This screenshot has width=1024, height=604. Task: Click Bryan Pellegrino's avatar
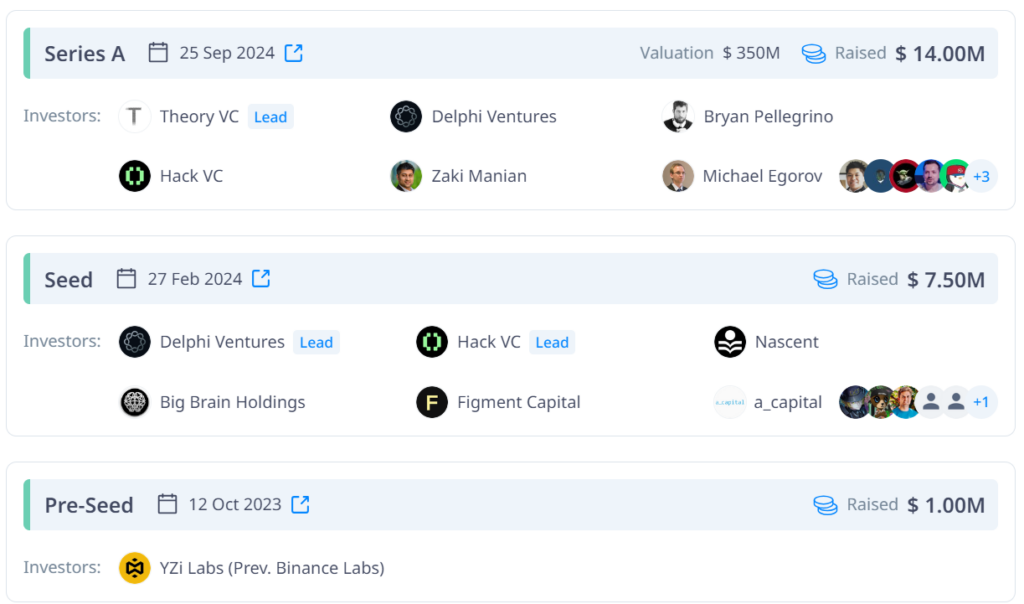tap(678, 116)
